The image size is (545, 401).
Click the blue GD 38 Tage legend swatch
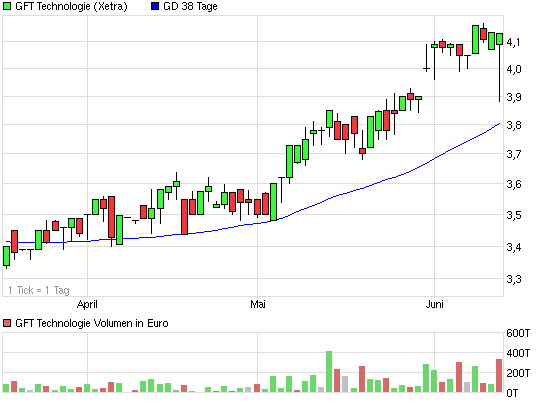tap(155, 6)
